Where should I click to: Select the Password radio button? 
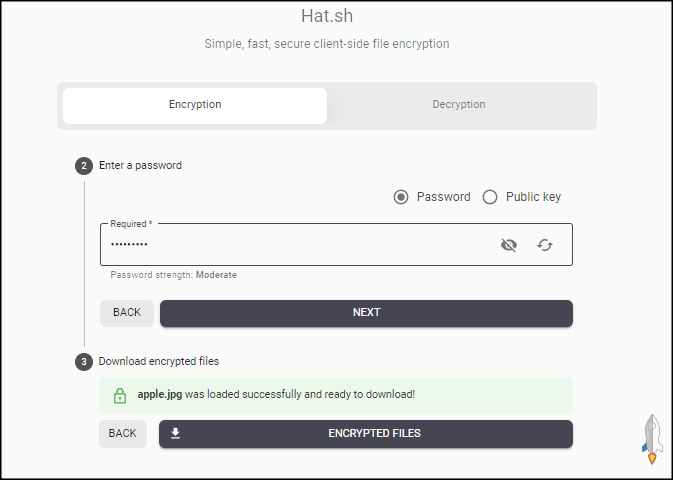coord(401,197)
